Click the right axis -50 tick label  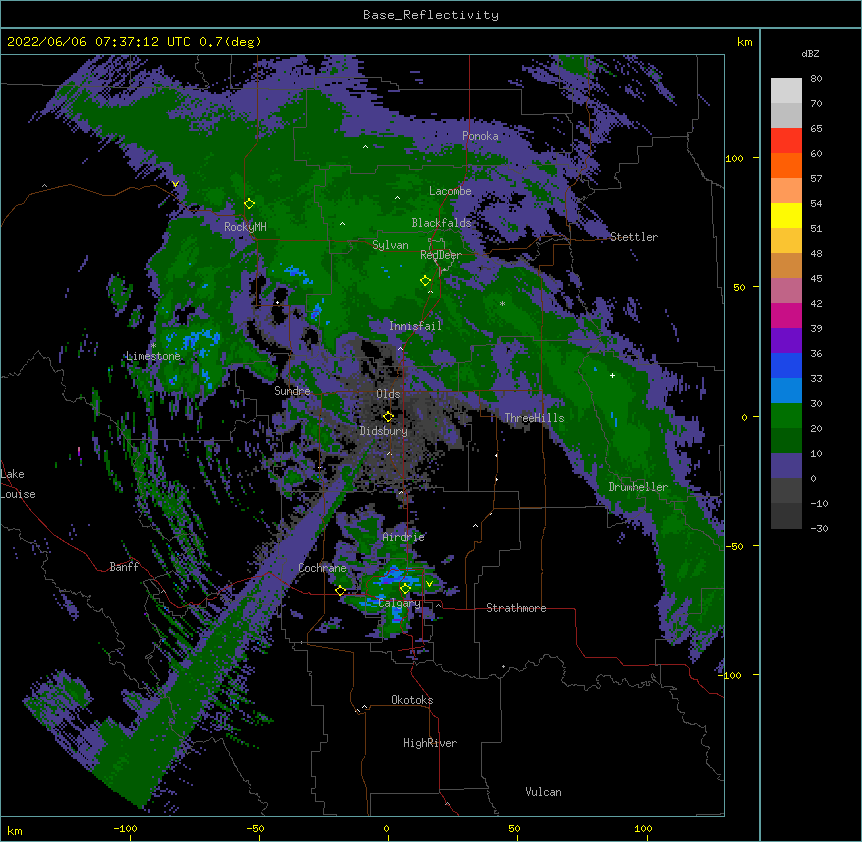[x=734, y=546]
